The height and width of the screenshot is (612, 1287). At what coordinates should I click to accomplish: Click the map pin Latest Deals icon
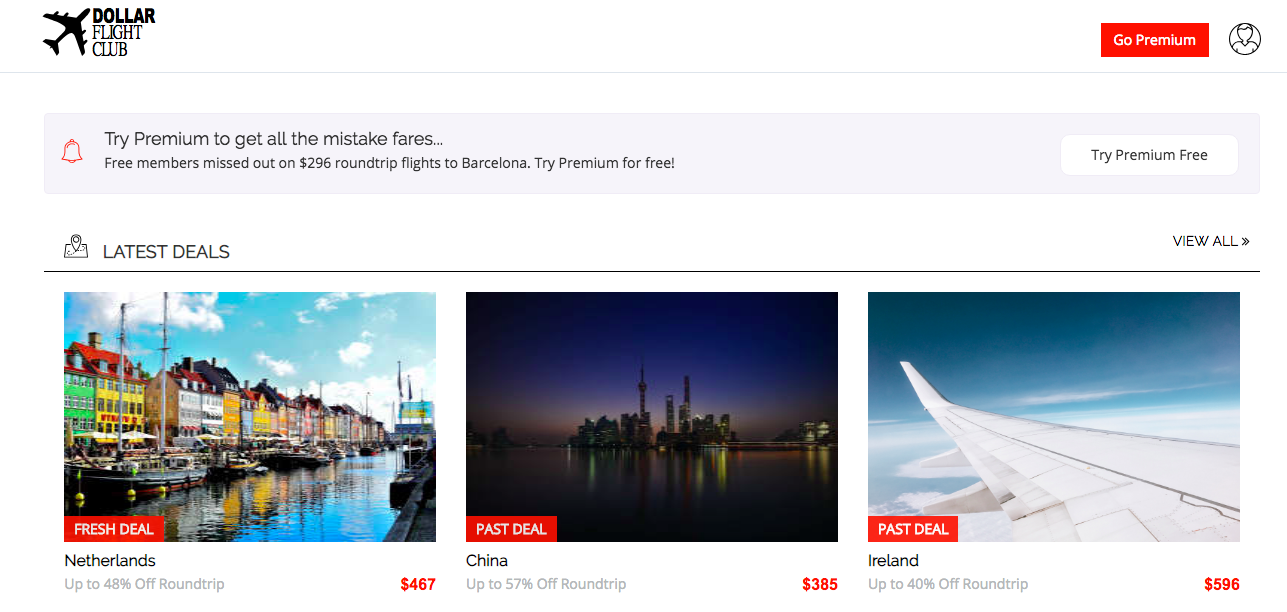coord(76,247)
